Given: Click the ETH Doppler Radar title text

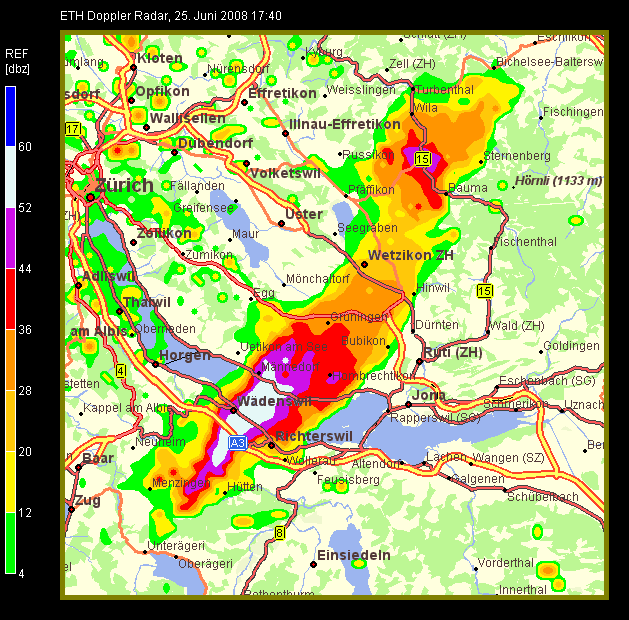Looking at the screenshot, I should pos(171,16).
